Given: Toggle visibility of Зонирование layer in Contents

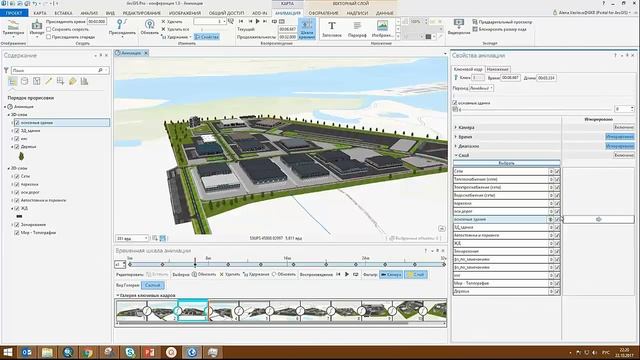Looking at the screenshot, I should click(x=17, y=224).
